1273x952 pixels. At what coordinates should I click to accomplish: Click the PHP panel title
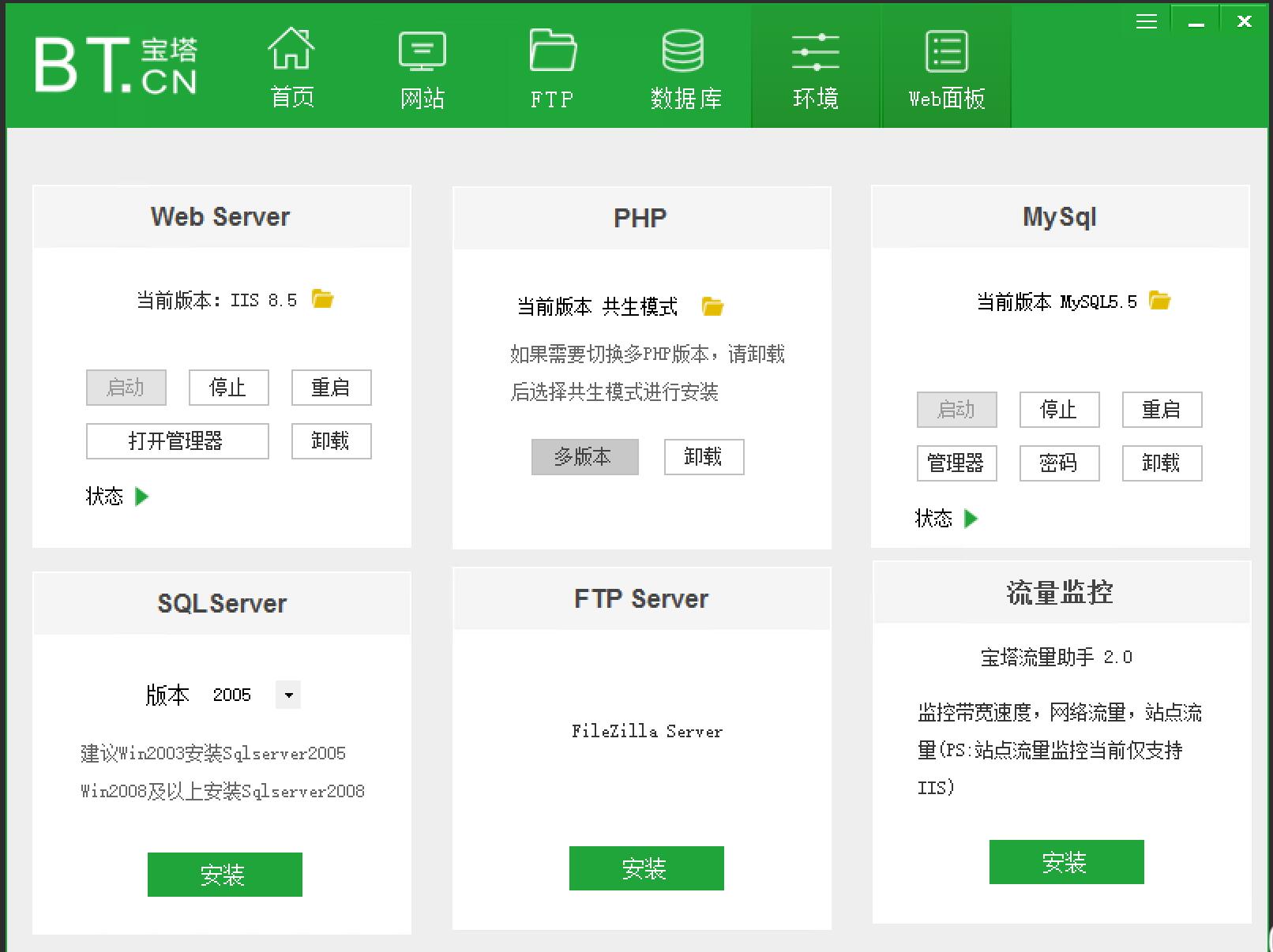point(640,219)
